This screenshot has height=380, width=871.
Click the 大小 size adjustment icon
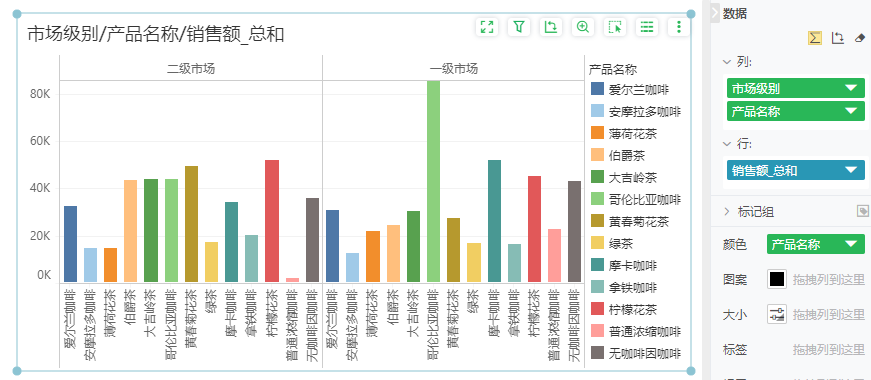[777, 314]
